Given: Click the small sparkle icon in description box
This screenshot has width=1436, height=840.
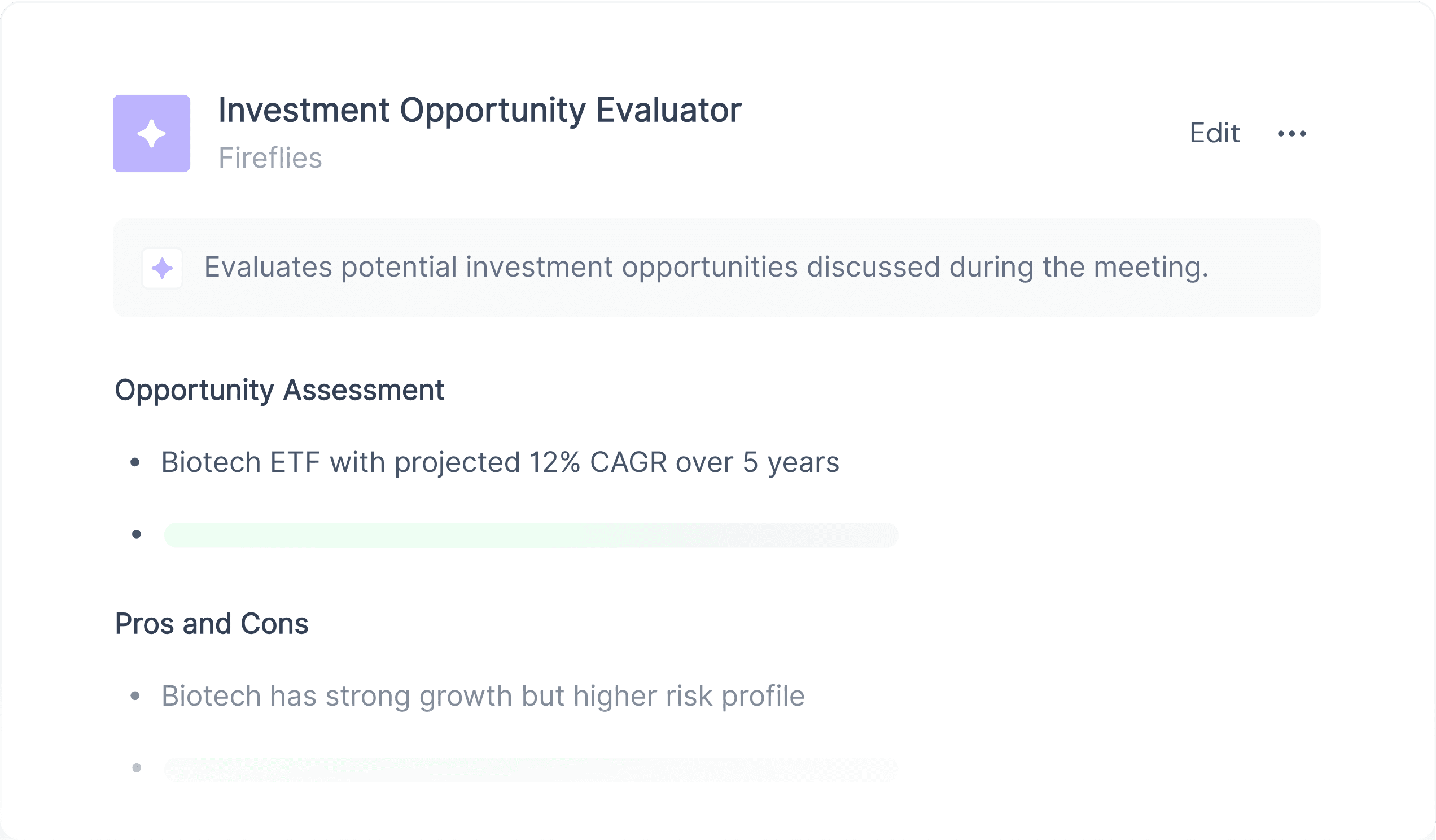Looking at the screenshot, I should click(x=163, y=268).
